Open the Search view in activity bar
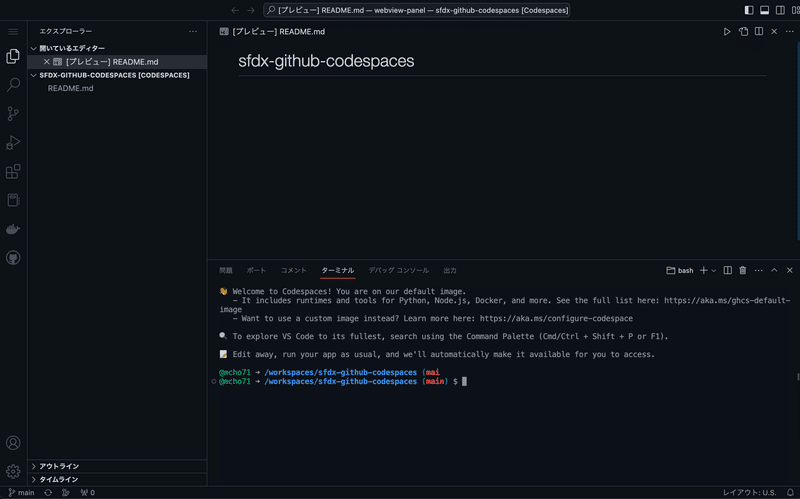 13,85
